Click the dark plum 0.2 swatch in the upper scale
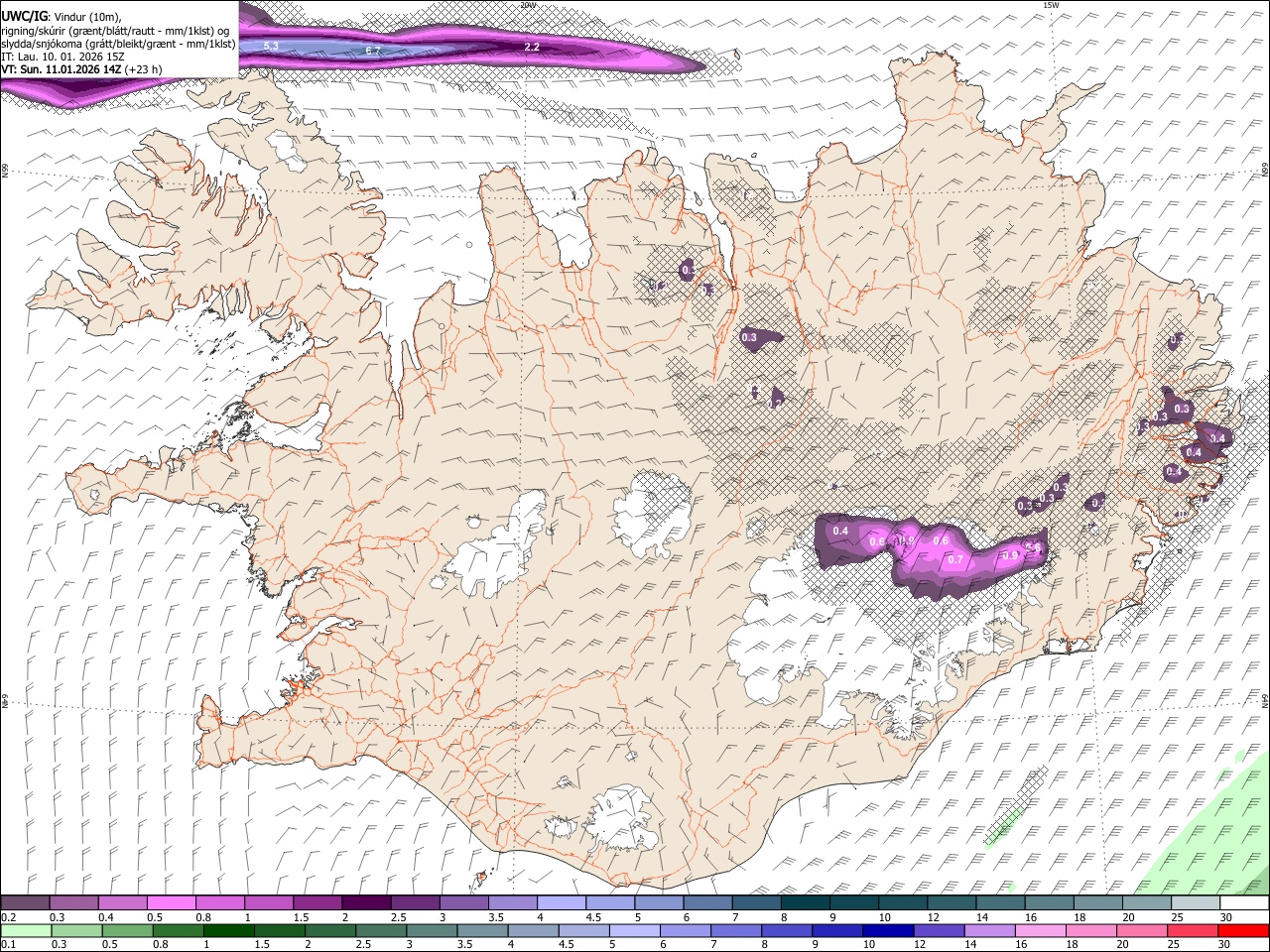Screen dimensions: 1270x952 coord(26,903)
